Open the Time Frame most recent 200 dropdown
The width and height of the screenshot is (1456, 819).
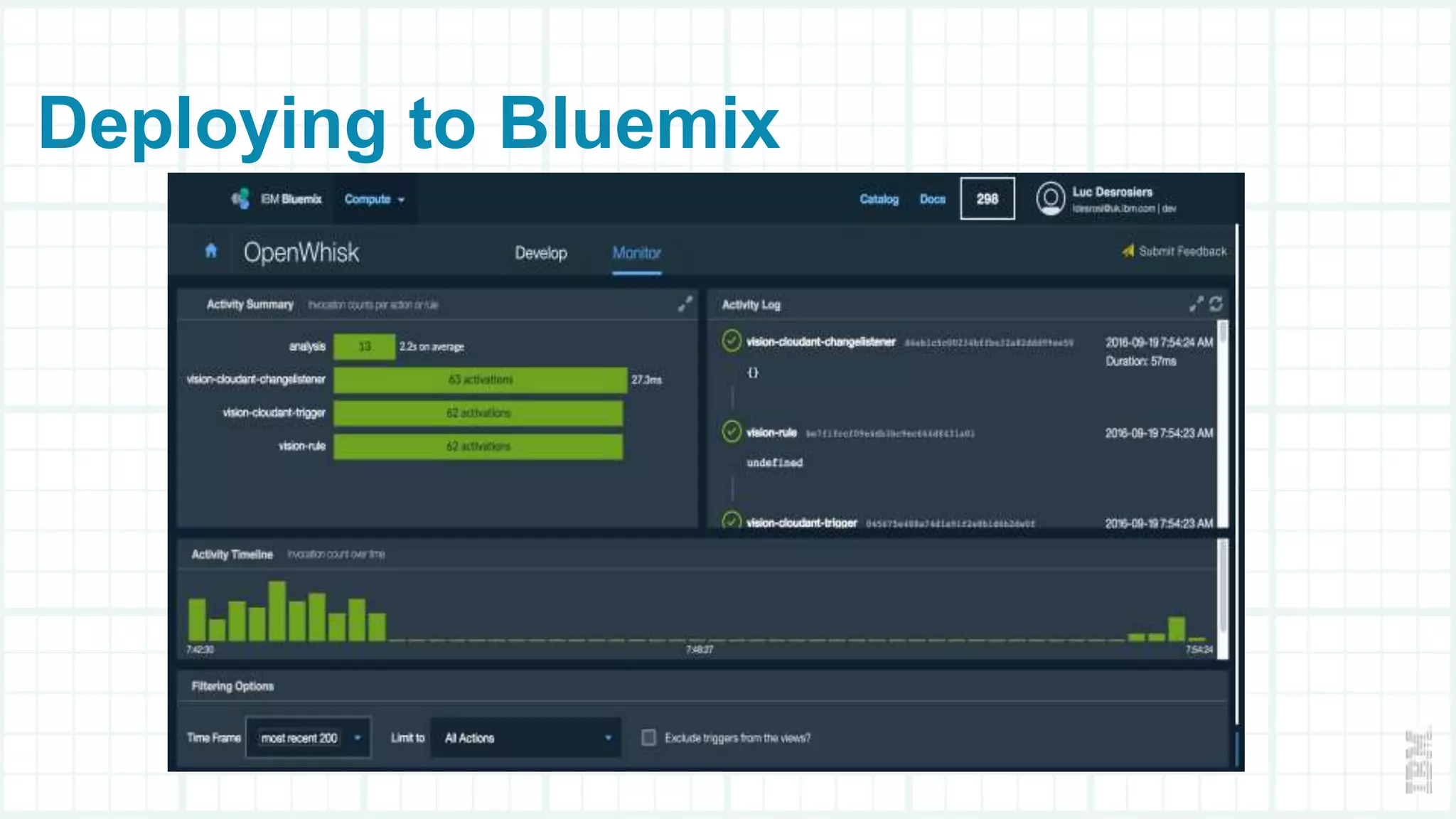[309, 738]
